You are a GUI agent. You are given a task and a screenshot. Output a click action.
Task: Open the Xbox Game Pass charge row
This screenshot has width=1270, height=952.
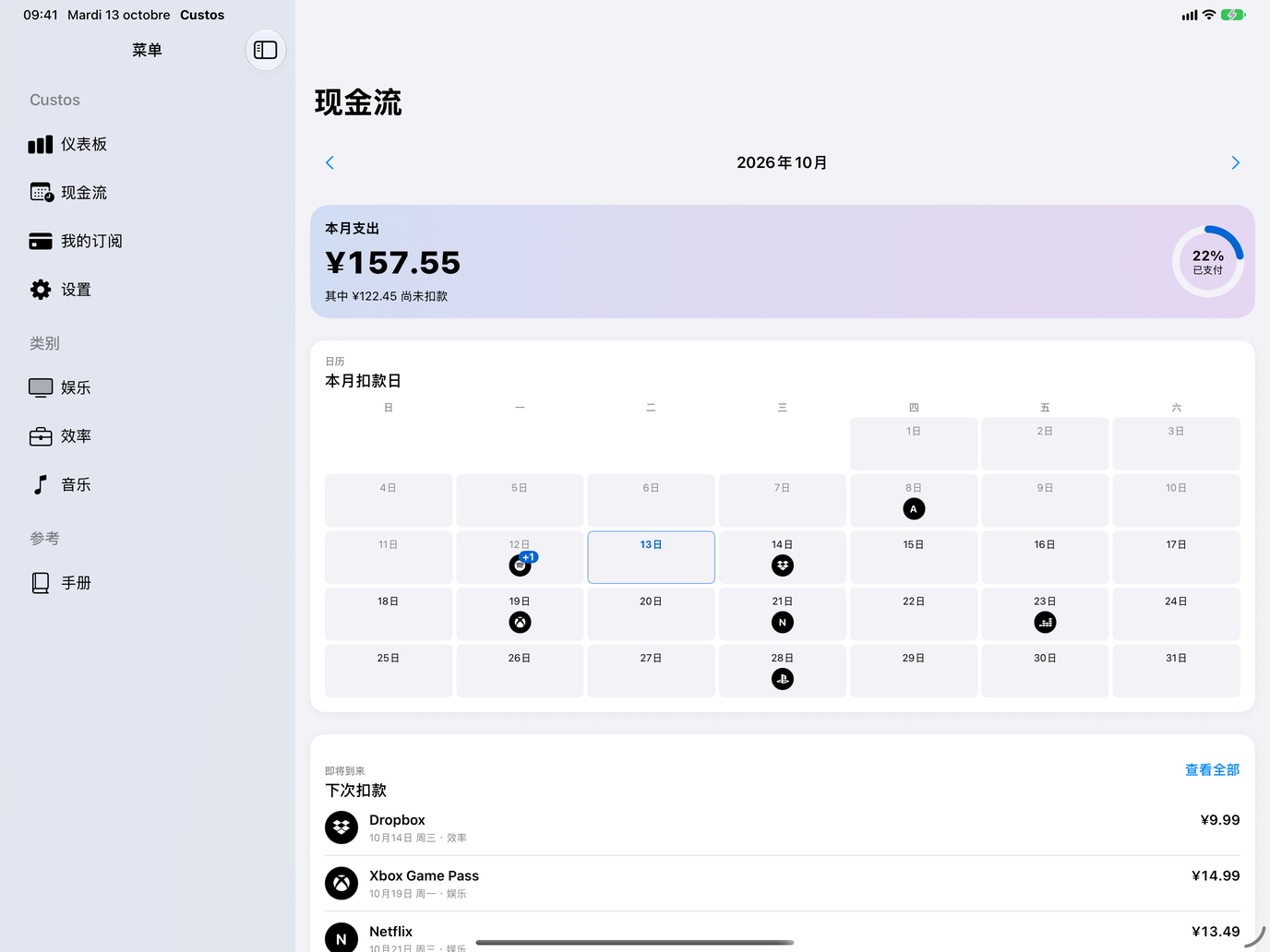click(x=783, y=884)
